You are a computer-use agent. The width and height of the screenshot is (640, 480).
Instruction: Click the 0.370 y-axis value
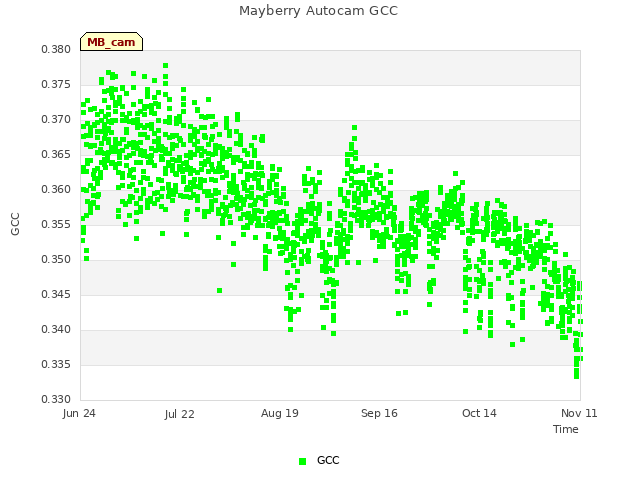point(56,120)
